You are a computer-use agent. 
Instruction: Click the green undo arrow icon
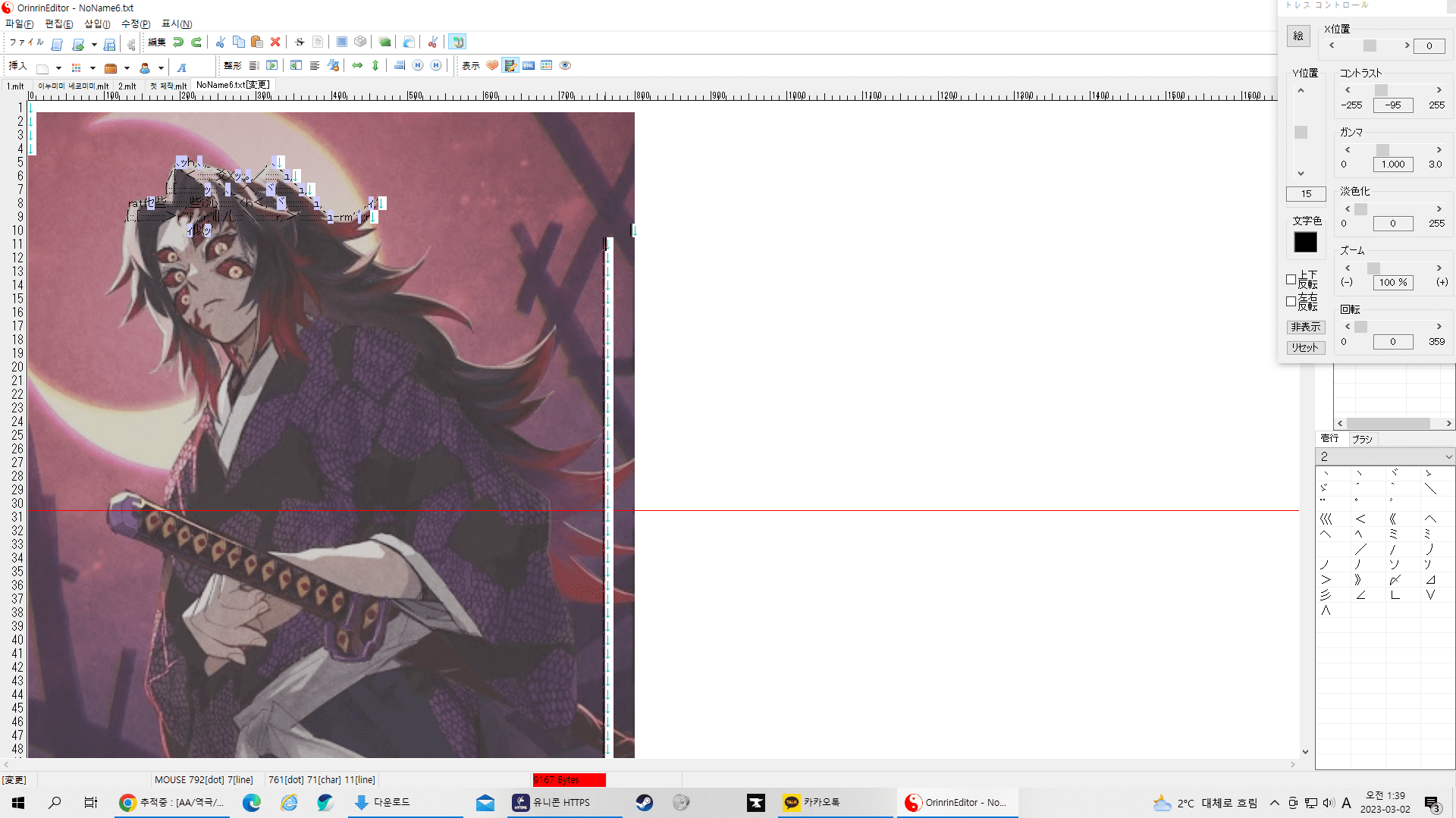coord(178,42)
